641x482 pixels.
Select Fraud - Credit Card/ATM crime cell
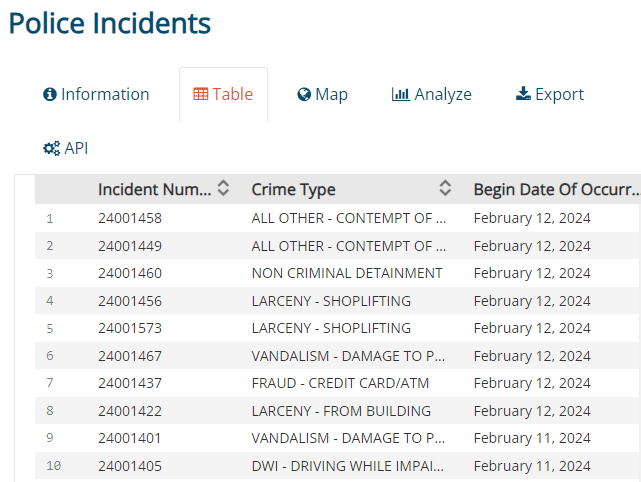(338, 383)
